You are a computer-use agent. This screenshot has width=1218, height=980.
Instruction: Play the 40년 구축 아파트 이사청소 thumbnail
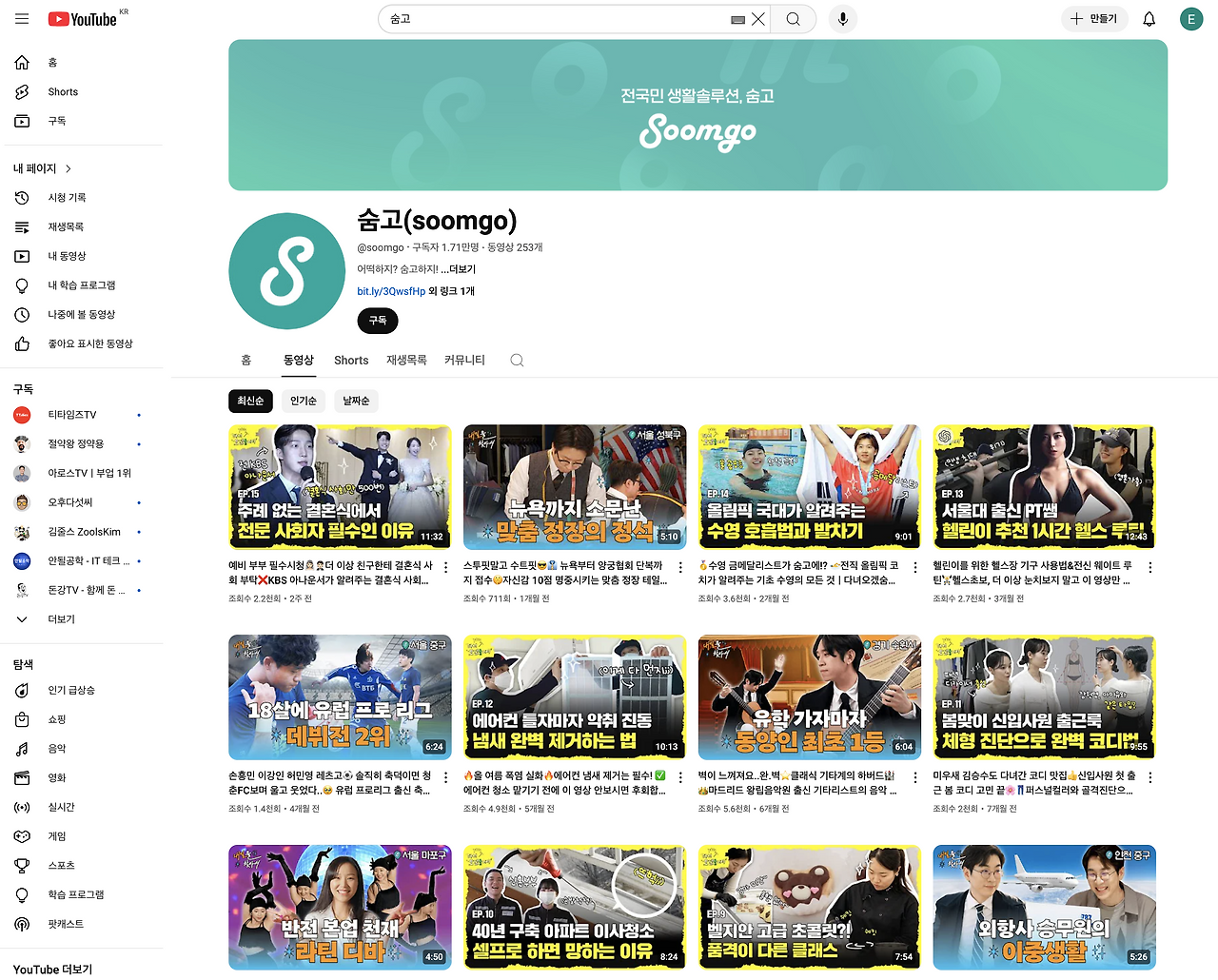(x=575, y=908)
